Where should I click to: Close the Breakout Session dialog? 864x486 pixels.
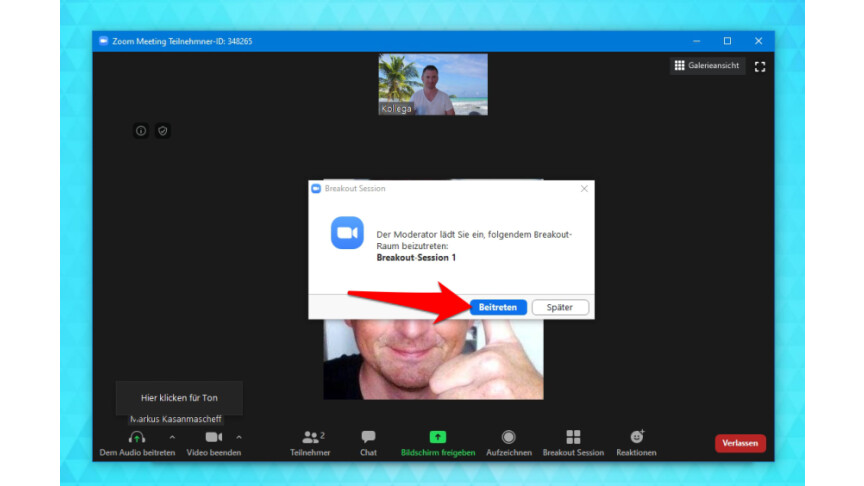pyautogui.click(x=584, y=188)
